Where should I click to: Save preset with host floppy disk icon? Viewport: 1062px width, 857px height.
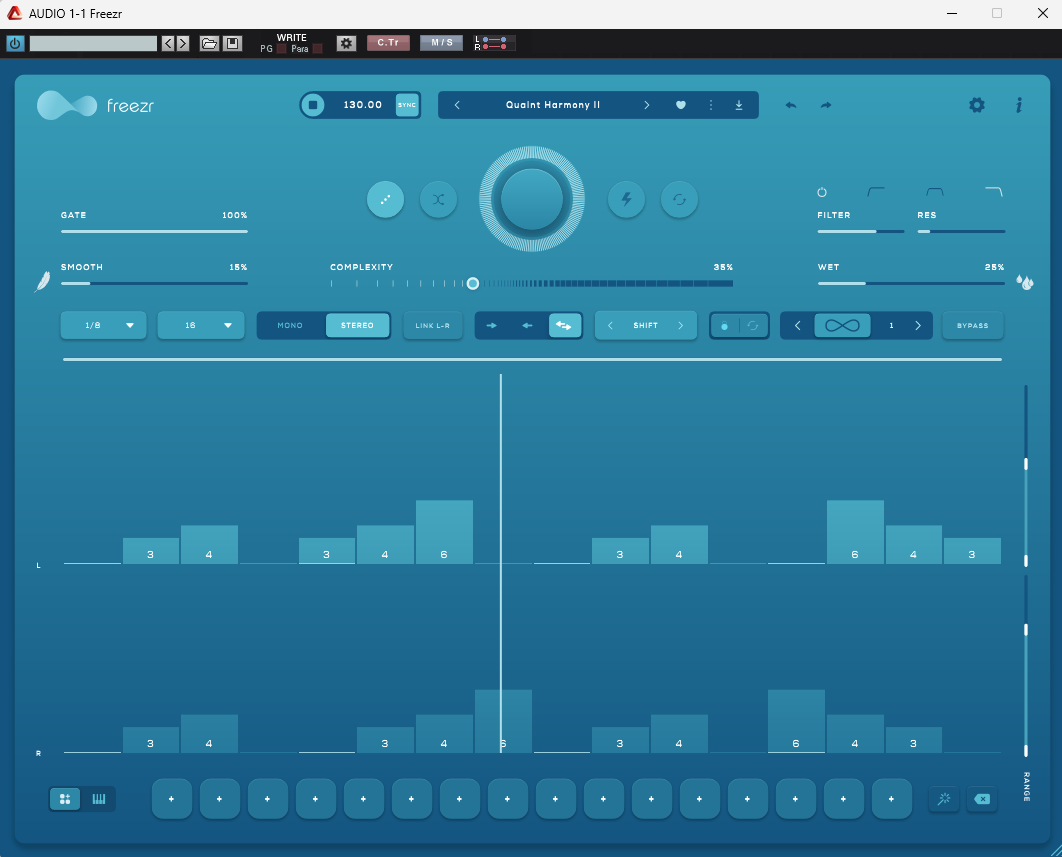232,43
